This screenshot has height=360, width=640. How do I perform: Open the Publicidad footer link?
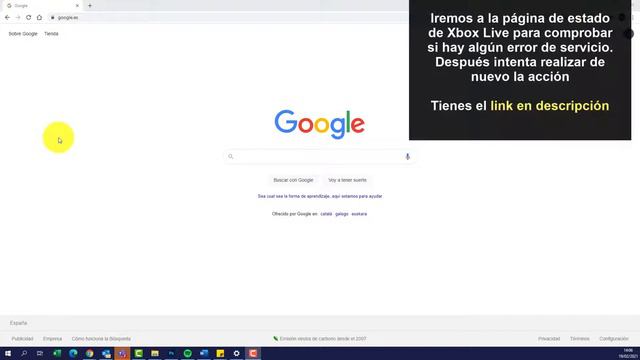(x=22, y=339)
